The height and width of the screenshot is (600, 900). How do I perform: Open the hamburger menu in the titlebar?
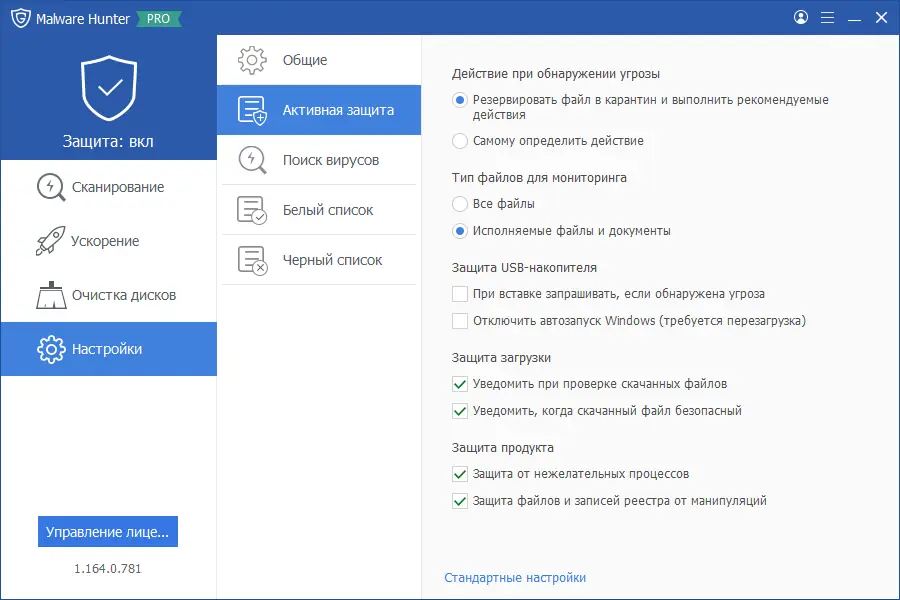(x=827, y=17)
